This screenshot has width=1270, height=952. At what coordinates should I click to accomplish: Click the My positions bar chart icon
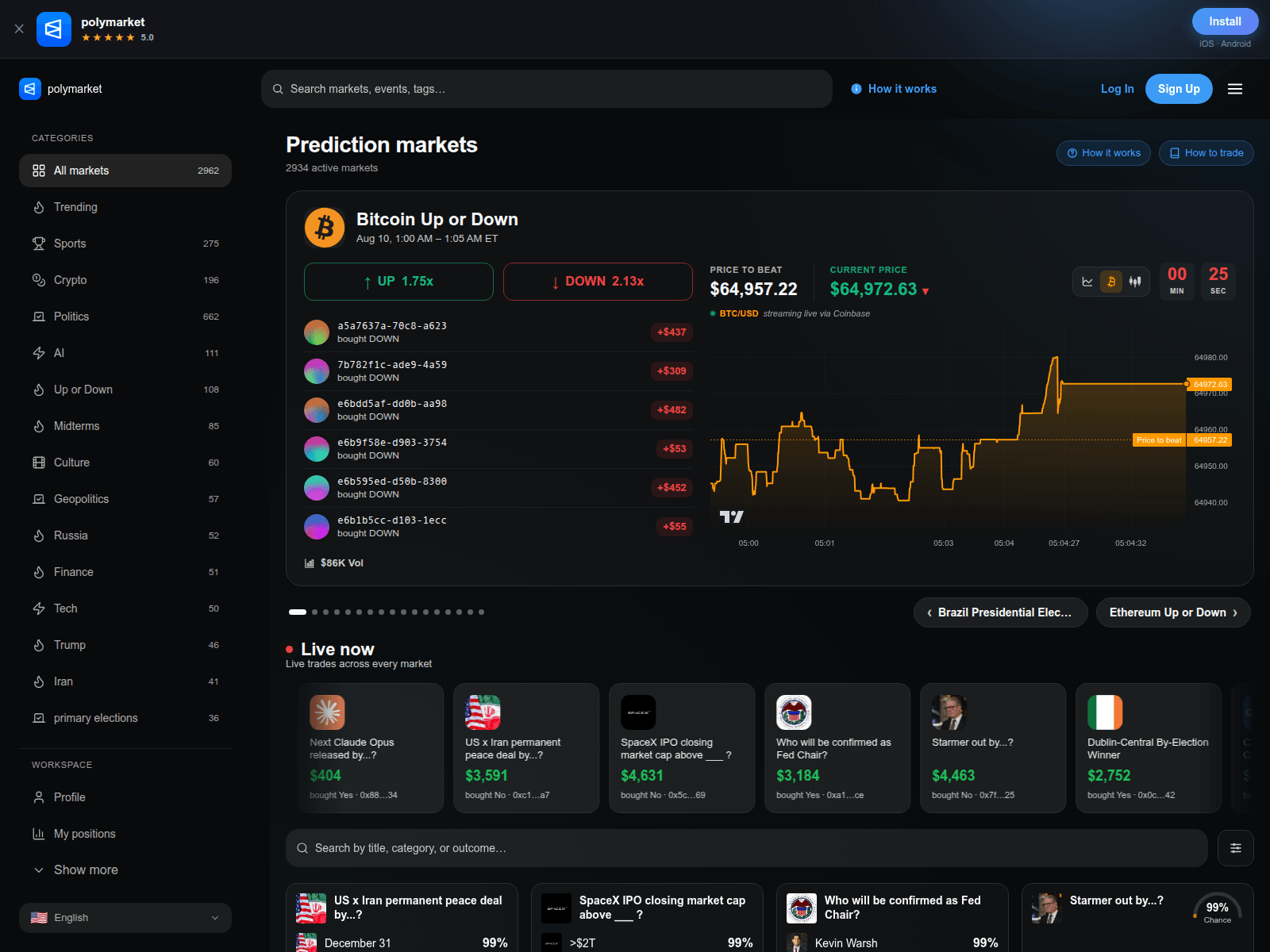click(39, 834)
